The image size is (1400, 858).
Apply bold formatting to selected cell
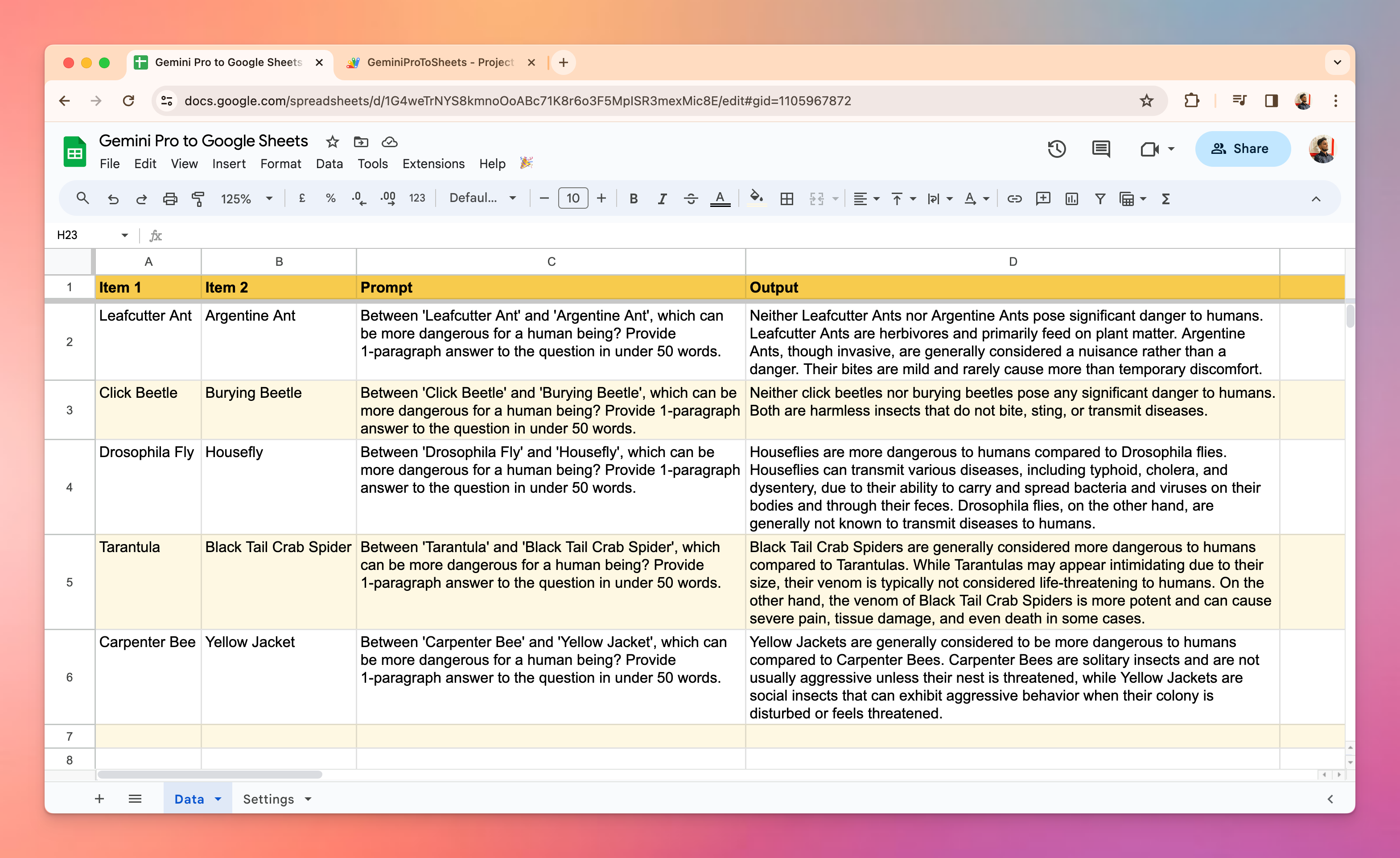coord(633,198)
